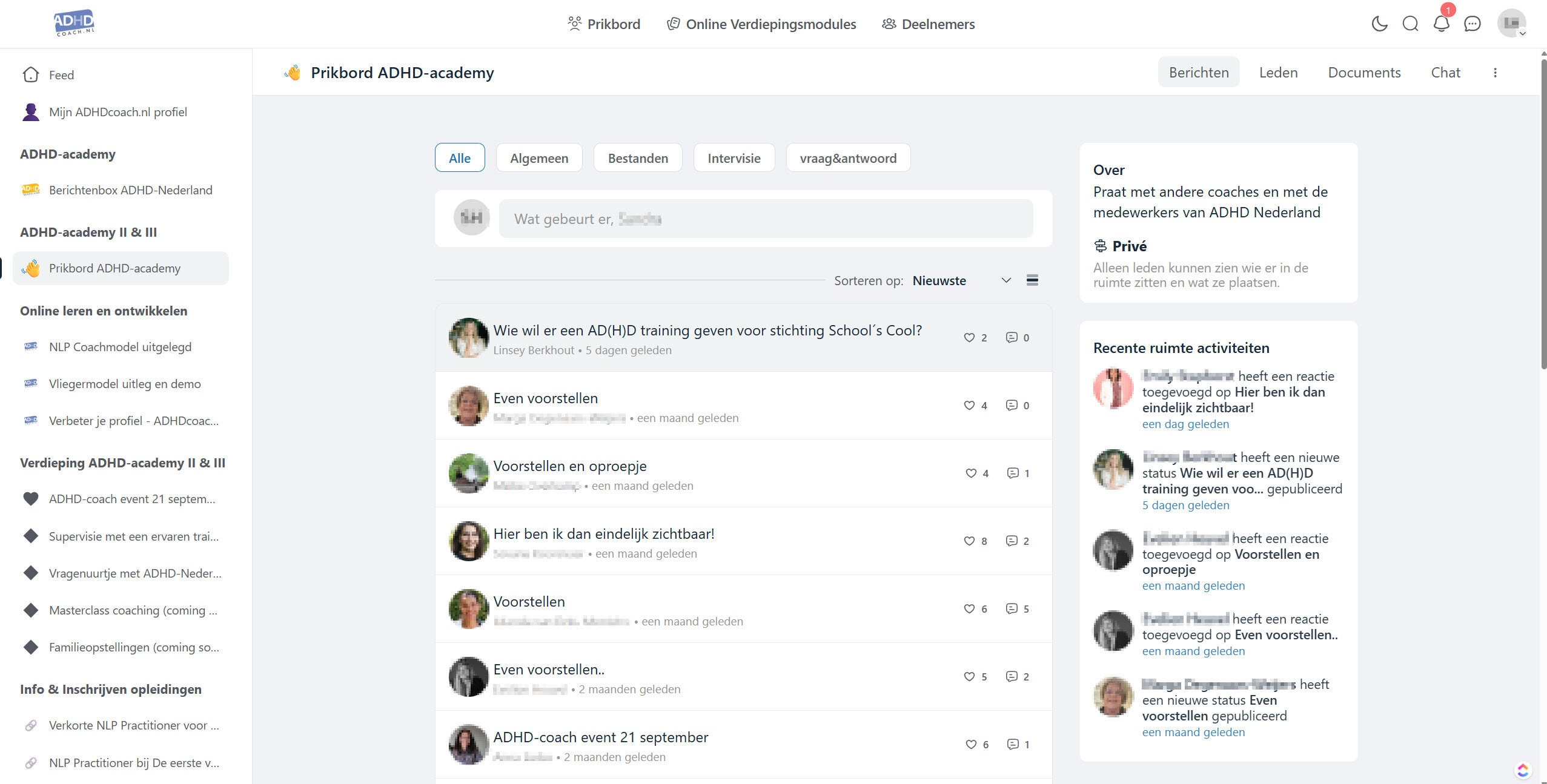The image size is (1547, 784).
Task: Open ADHD-coach event 21 september sidebar item
Action: (121, 499)
